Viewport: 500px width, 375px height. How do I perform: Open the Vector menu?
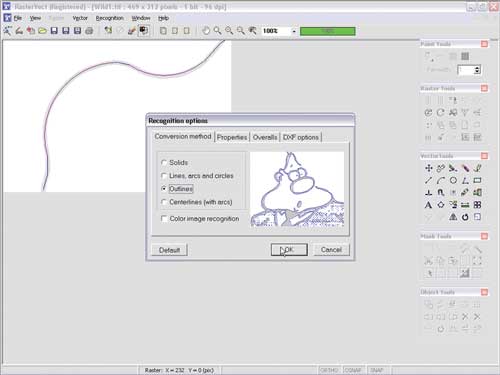pyautogui.click(x=80, y=18)
